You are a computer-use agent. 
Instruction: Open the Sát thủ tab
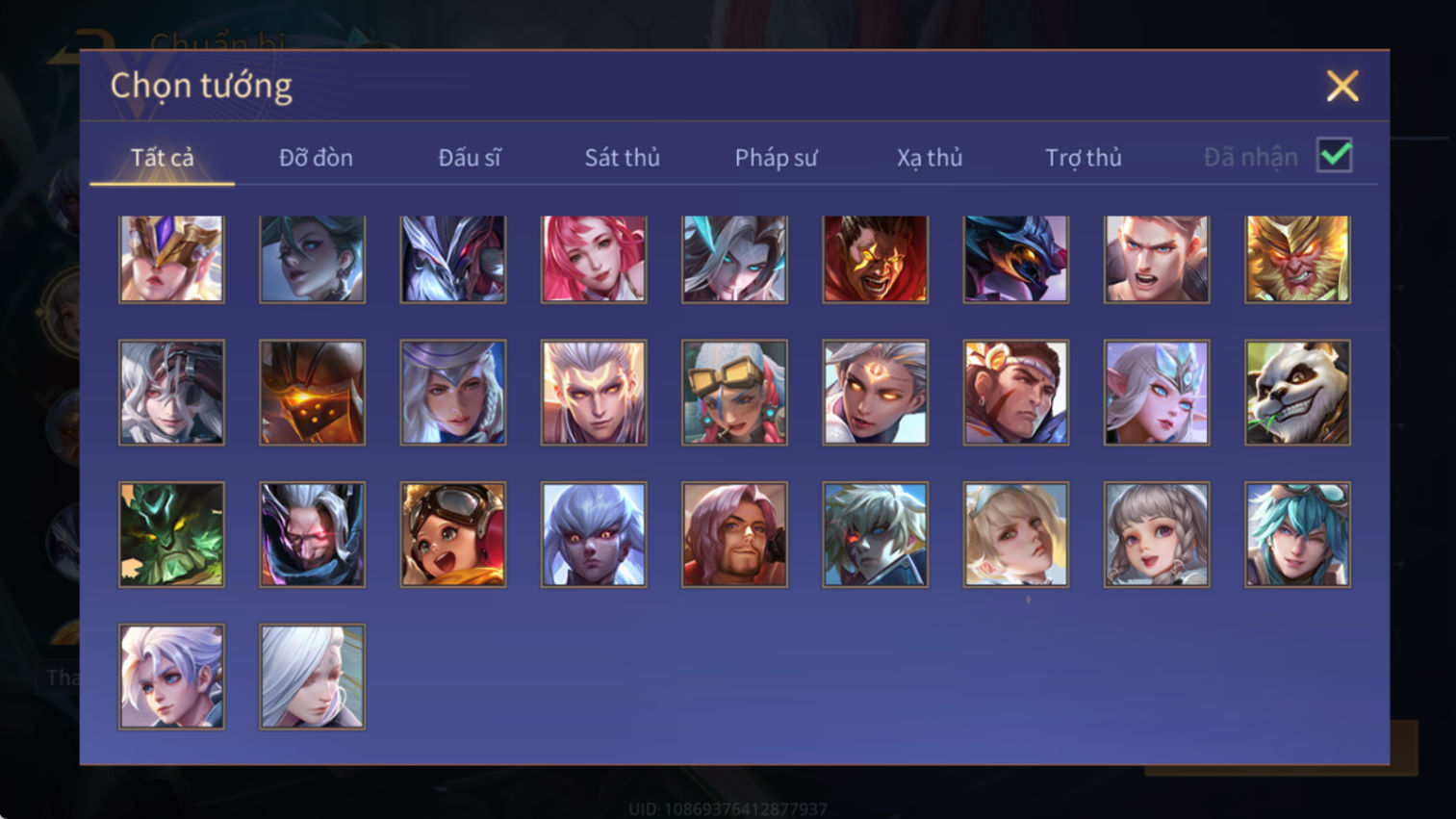(x=623, y=158)
